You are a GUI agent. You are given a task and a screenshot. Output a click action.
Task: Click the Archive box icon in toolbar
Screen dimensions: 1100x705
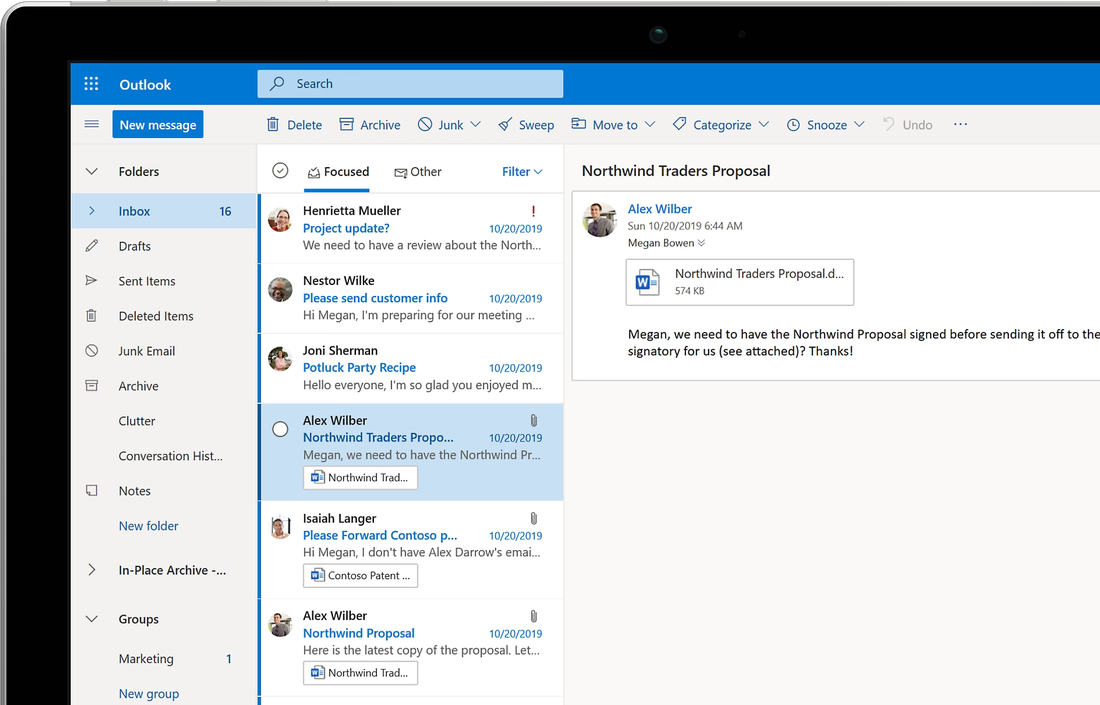click(347, 124)
